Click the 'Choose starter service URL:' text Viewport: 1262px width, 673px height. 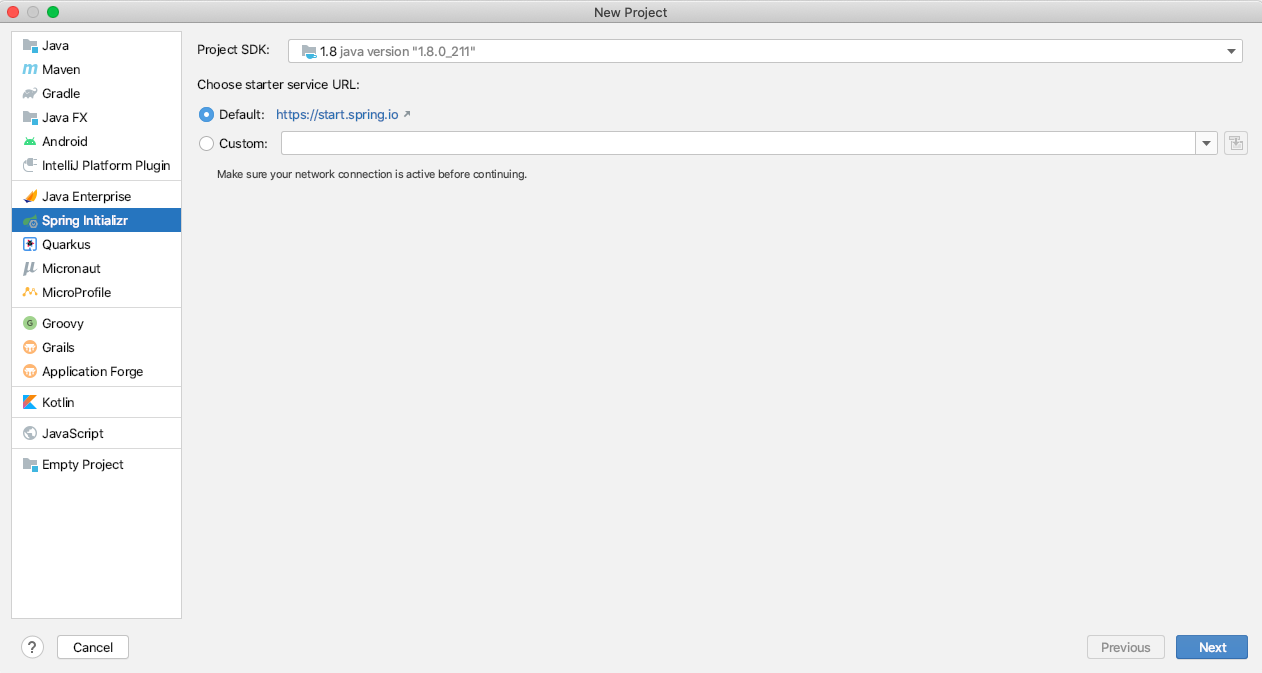coord(278,85)
